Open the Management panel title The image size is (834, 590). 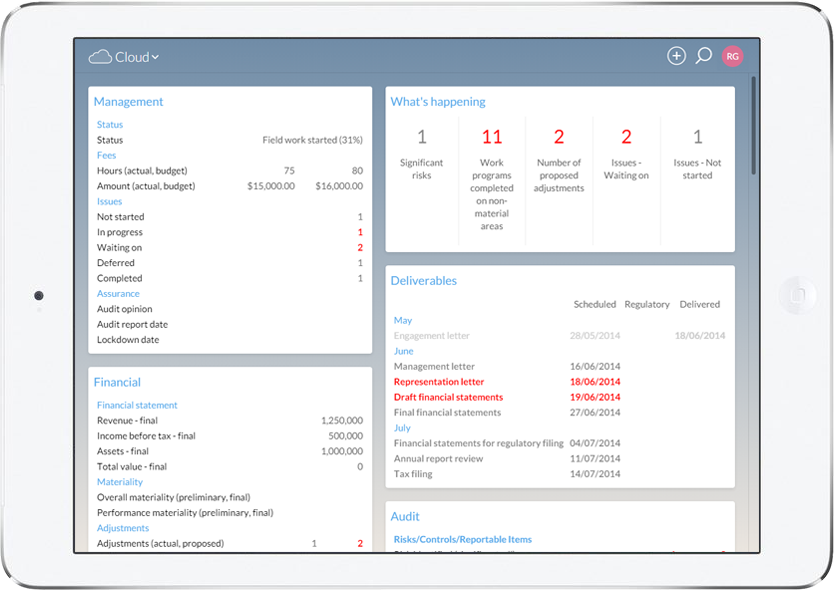128,102
